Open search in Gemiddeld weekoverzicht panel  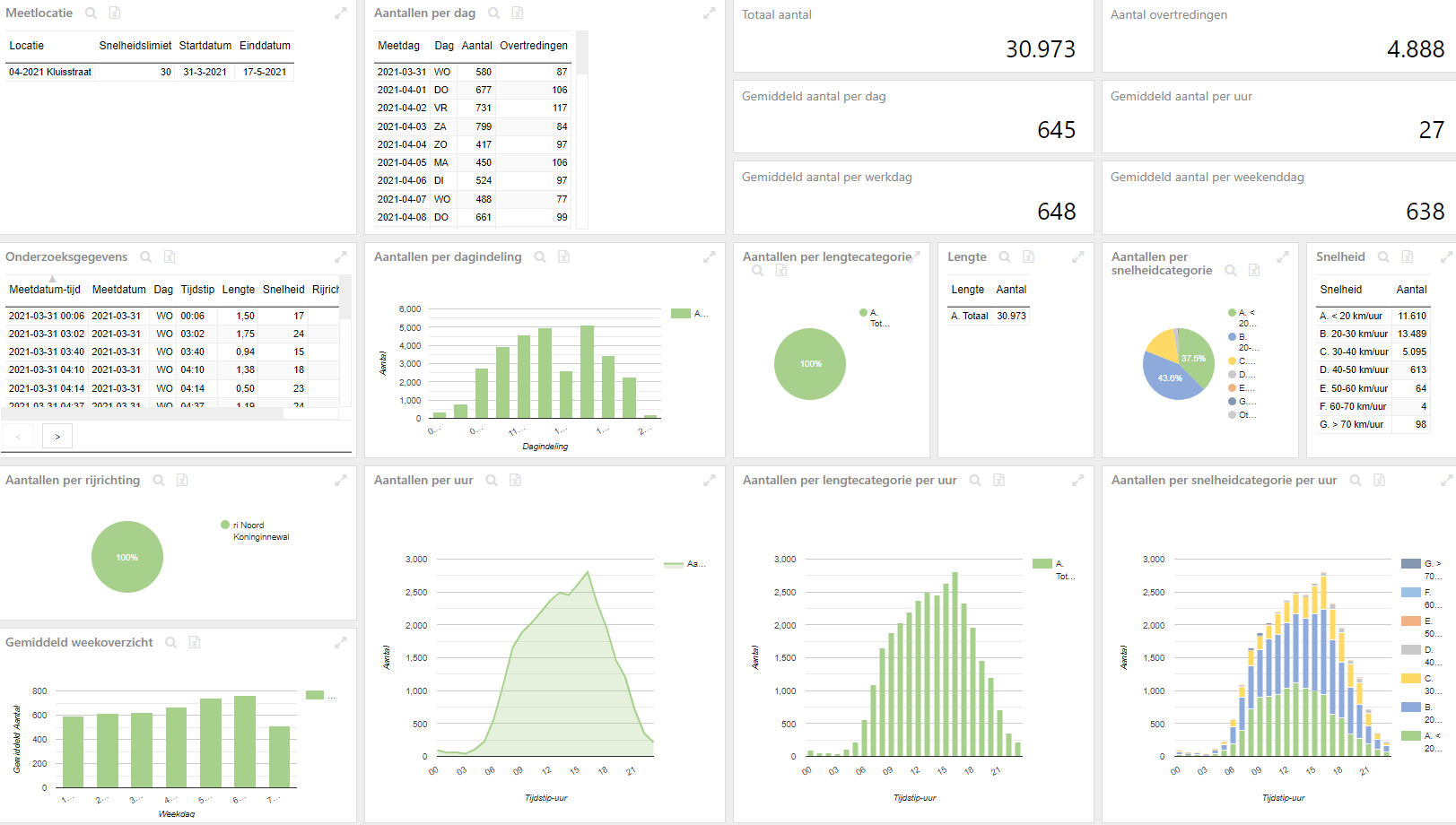click(170, 643)
